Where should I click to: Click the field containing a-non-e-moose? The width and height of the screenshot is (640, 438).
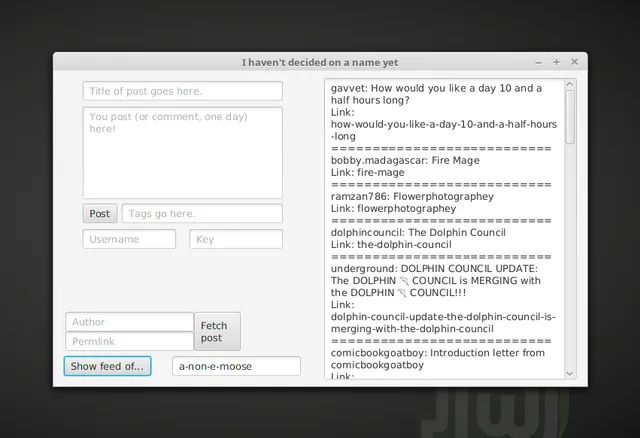pos(236,366)
